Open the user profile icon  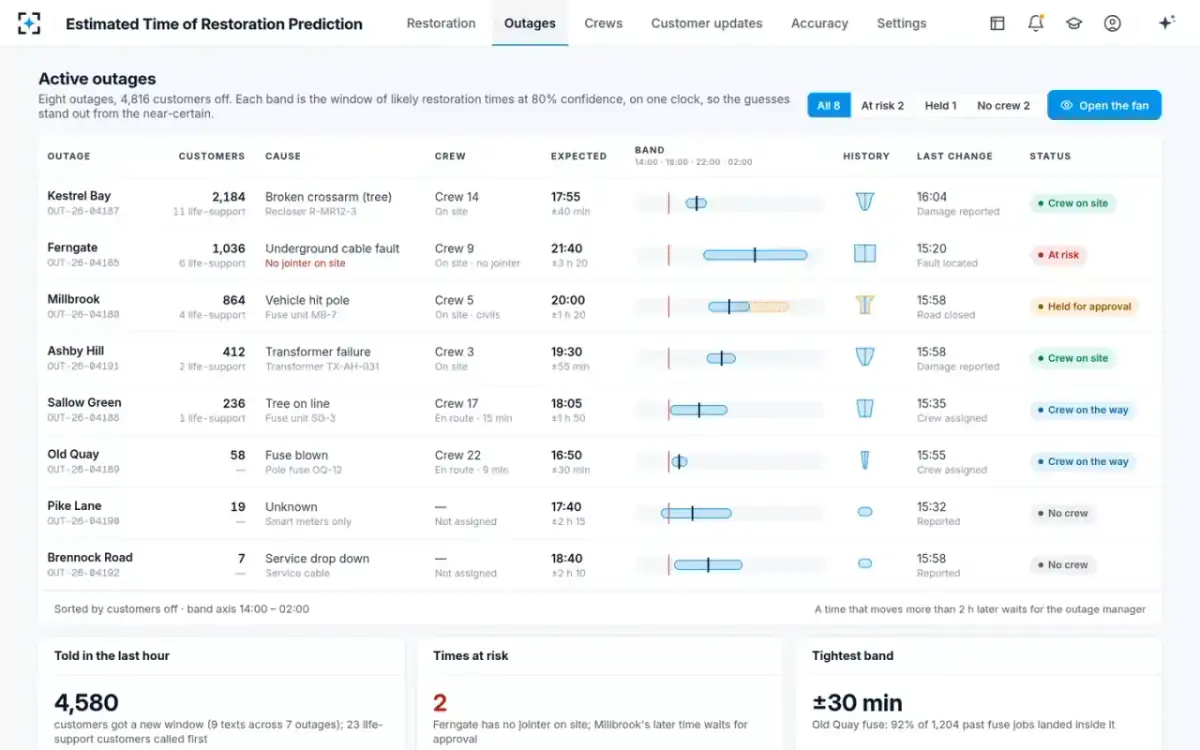tap(1112, 23)
